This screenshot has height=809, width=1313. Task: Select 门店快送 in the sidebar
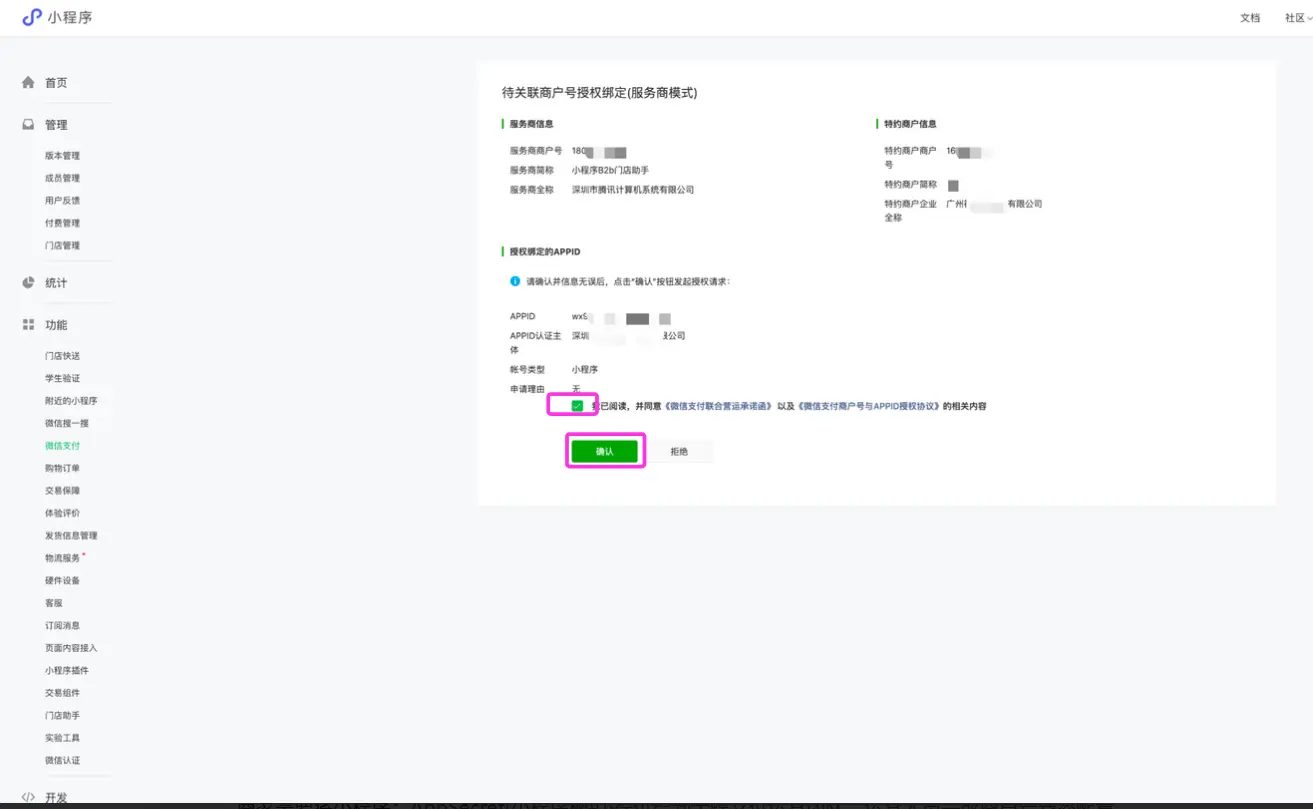click(x=62, y=356)
